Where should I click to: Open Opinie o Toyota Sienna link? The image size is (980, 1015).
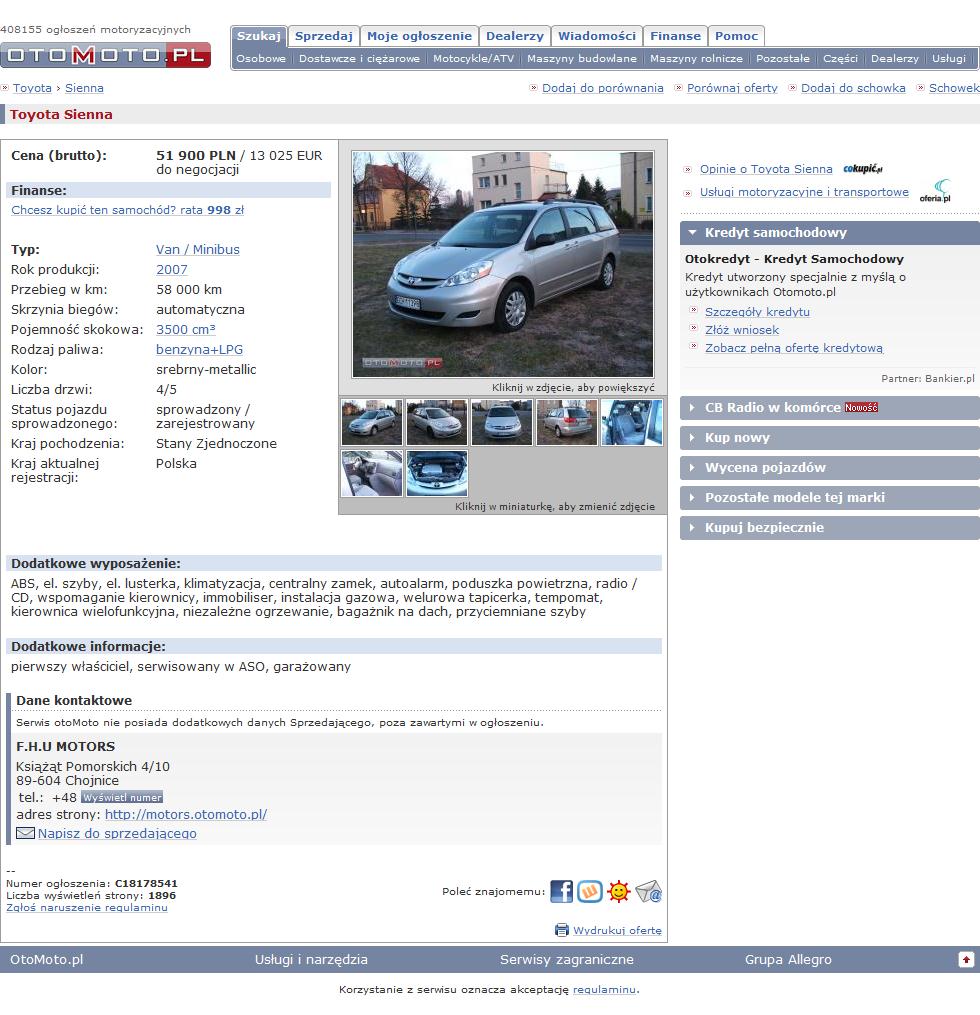[766, 169]
